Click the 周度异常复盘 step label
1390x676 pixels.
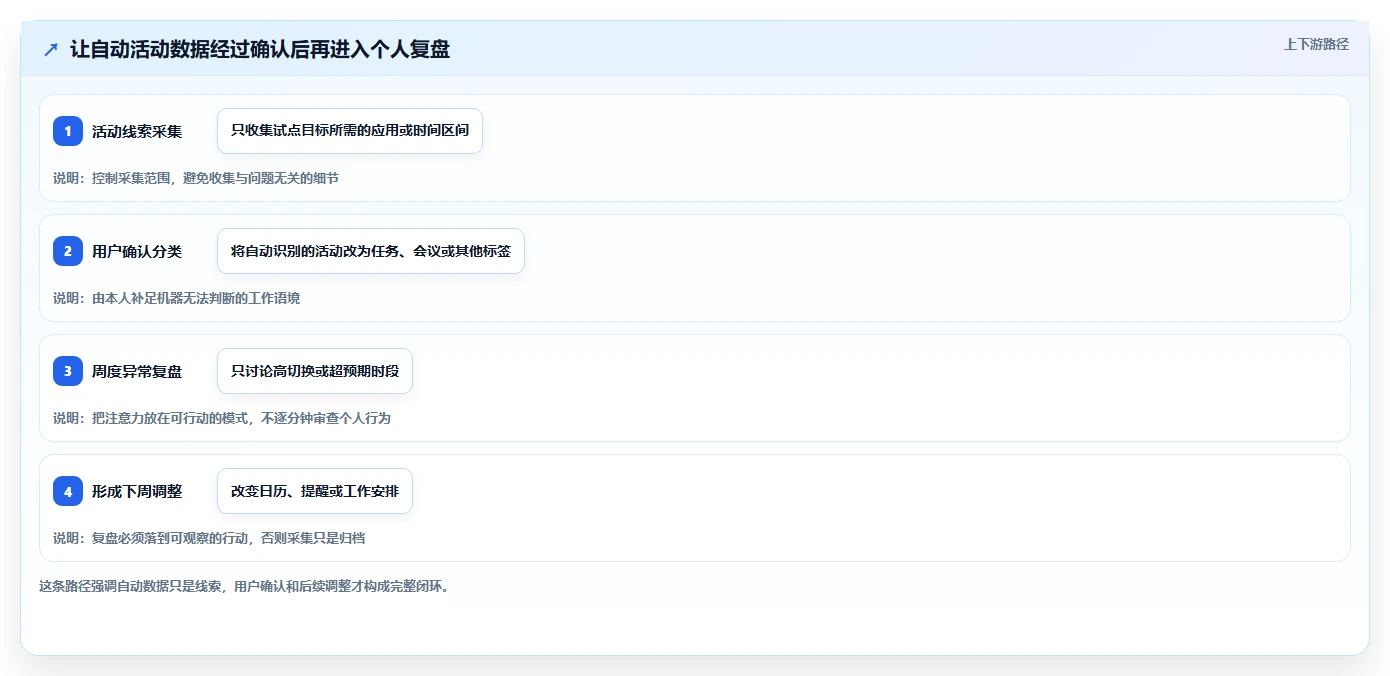pos(137,371)
